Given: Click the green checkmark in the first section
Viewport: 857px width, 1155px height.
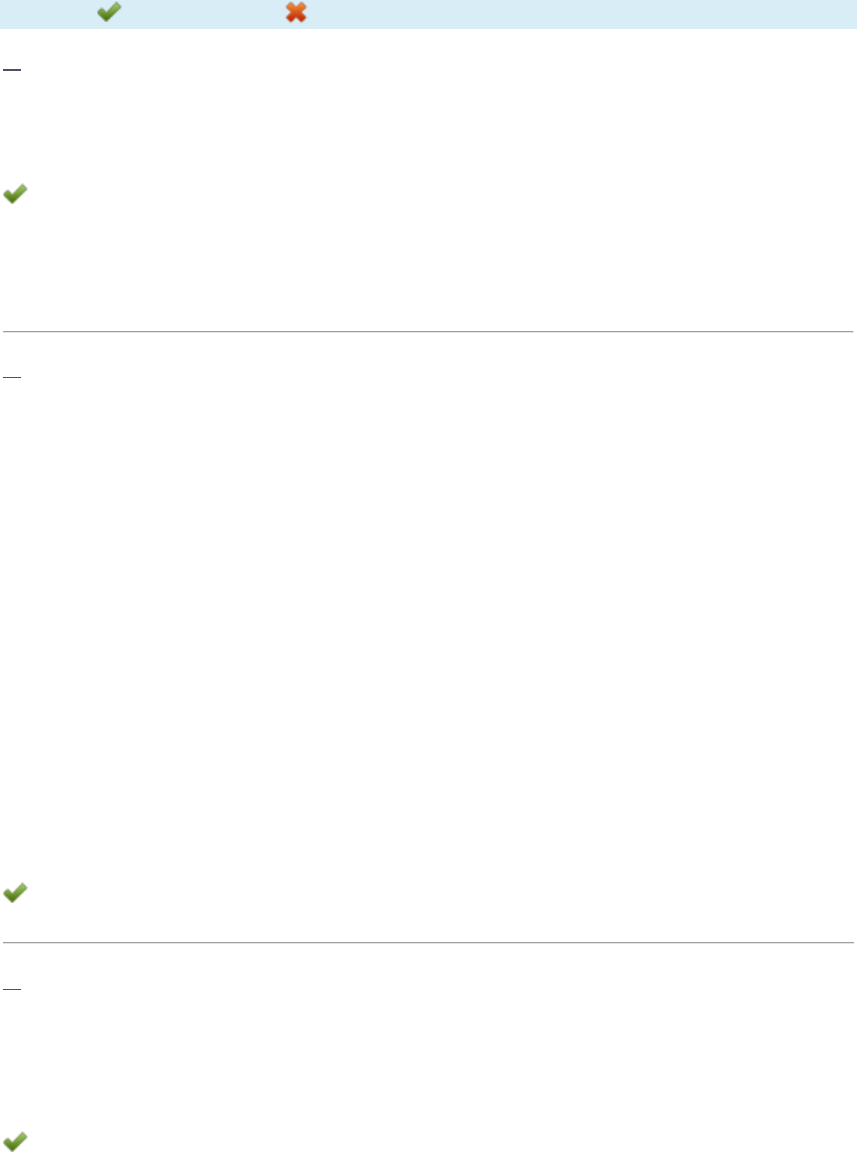Looking at the screenshot, I should pos(15,196).
